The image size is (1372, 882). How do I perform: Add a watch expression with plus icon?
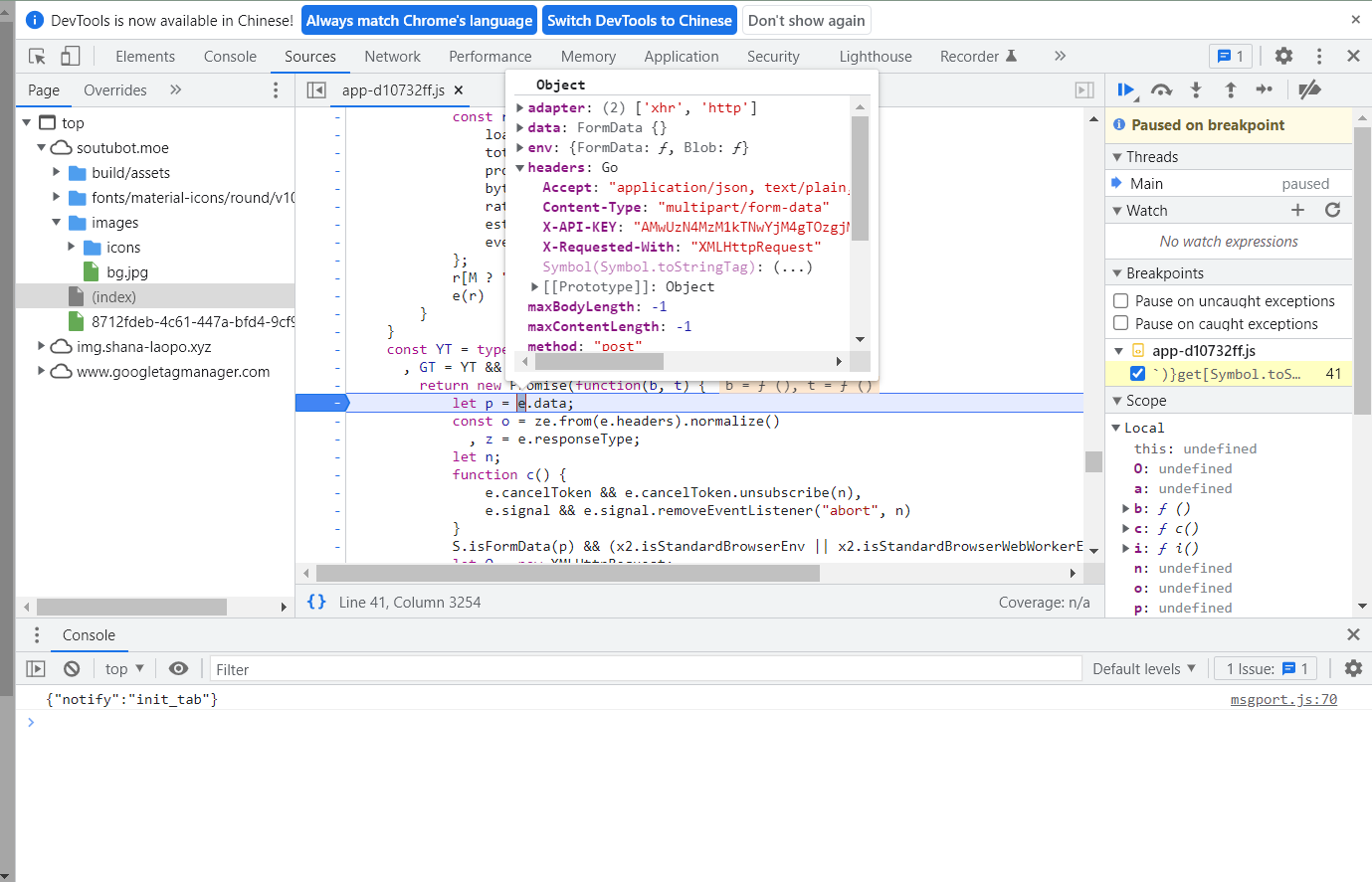coord(1297,210)
